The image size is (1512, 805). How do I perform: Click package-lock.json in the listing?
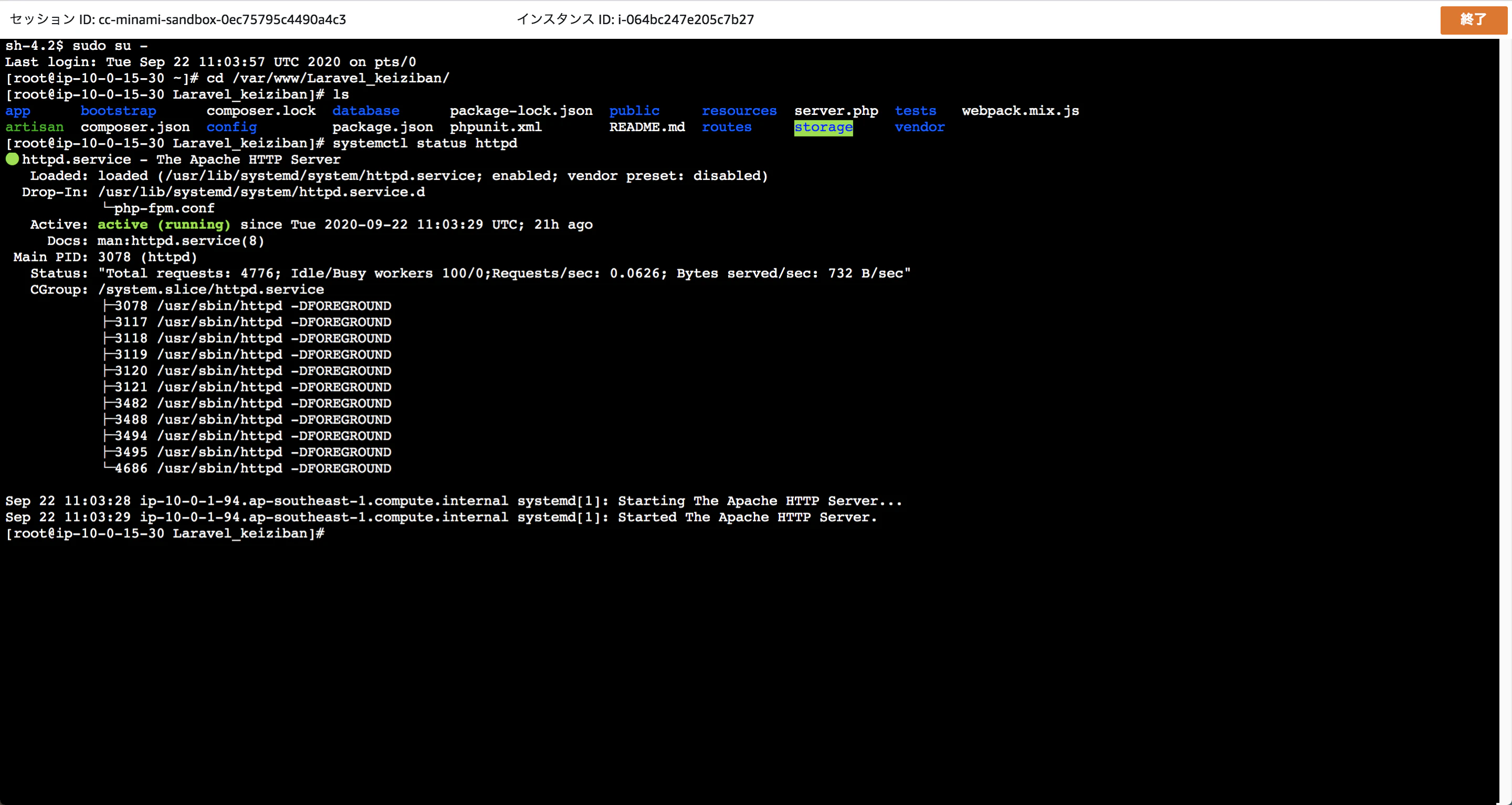(x=521, y=111)
